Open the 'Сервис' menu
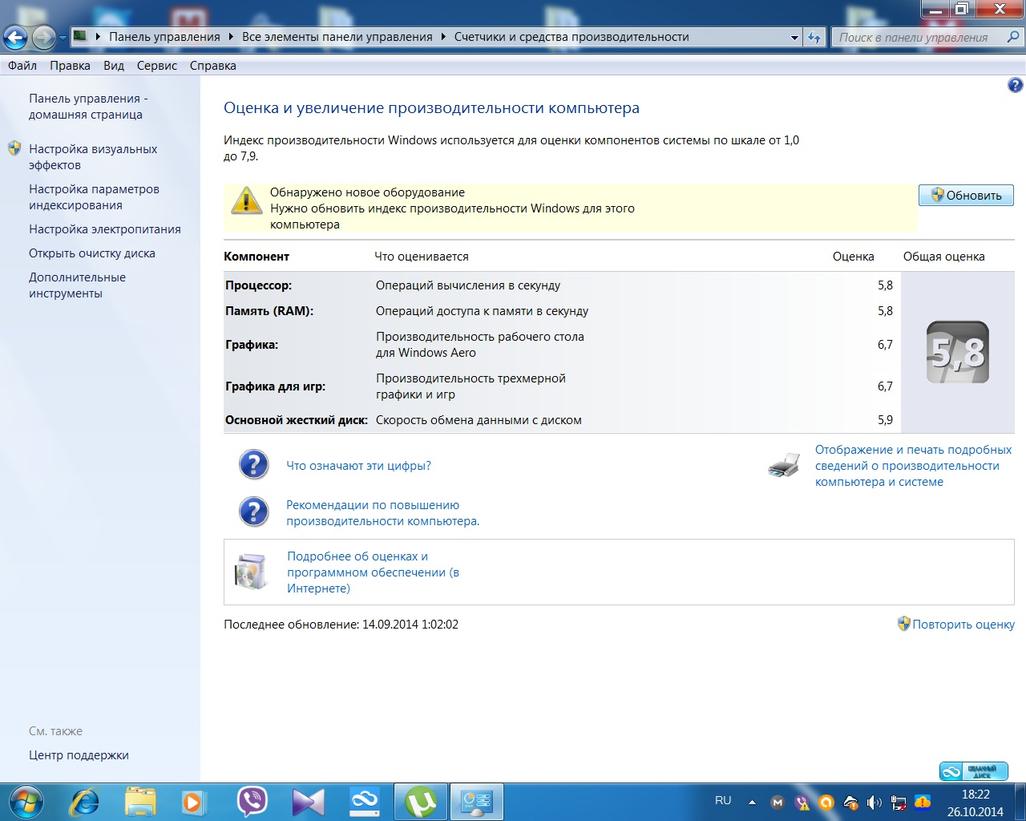 (x=157, y=65)
